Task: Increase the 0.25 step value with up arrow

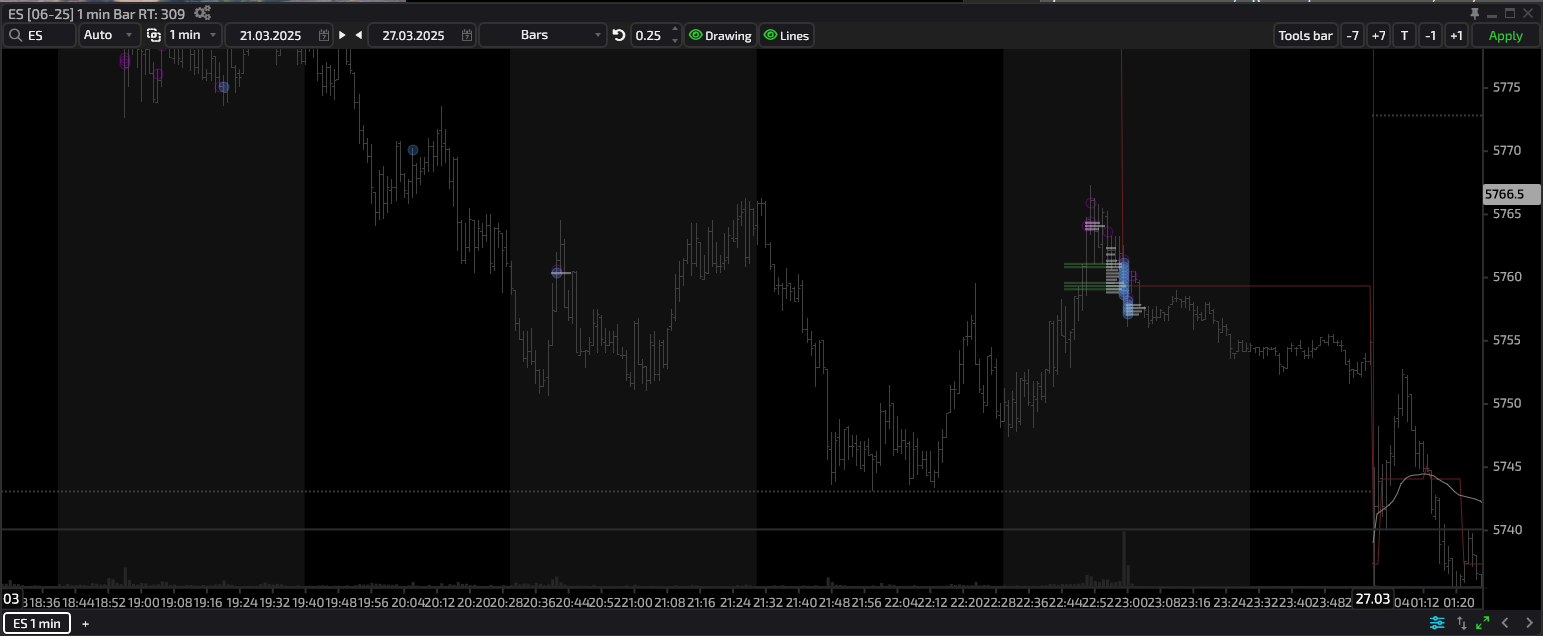Action: pos(675,29)
